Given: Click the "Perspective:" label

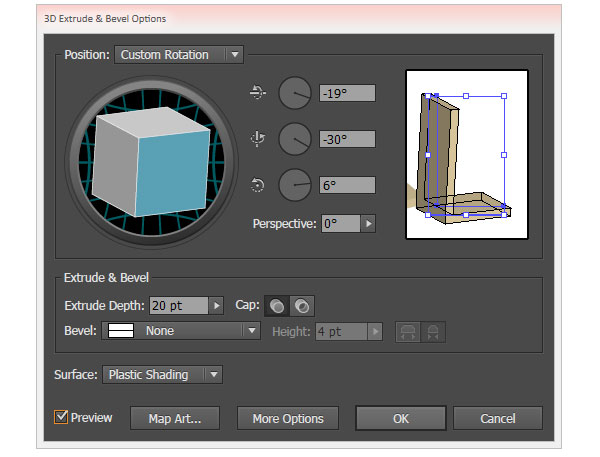Looking at the screenshot, I should click(x=284, y=224).
